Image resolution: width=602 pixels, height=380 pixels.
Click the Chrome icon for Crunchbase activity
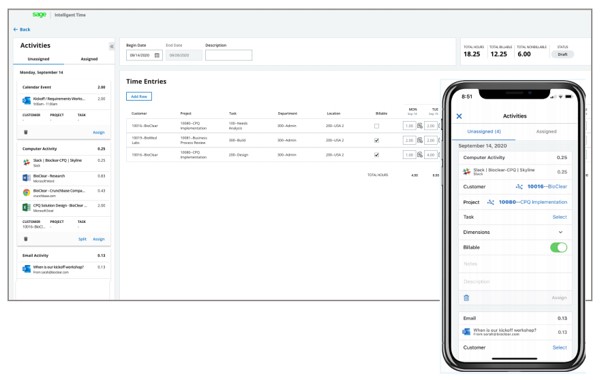pos(26,192)
